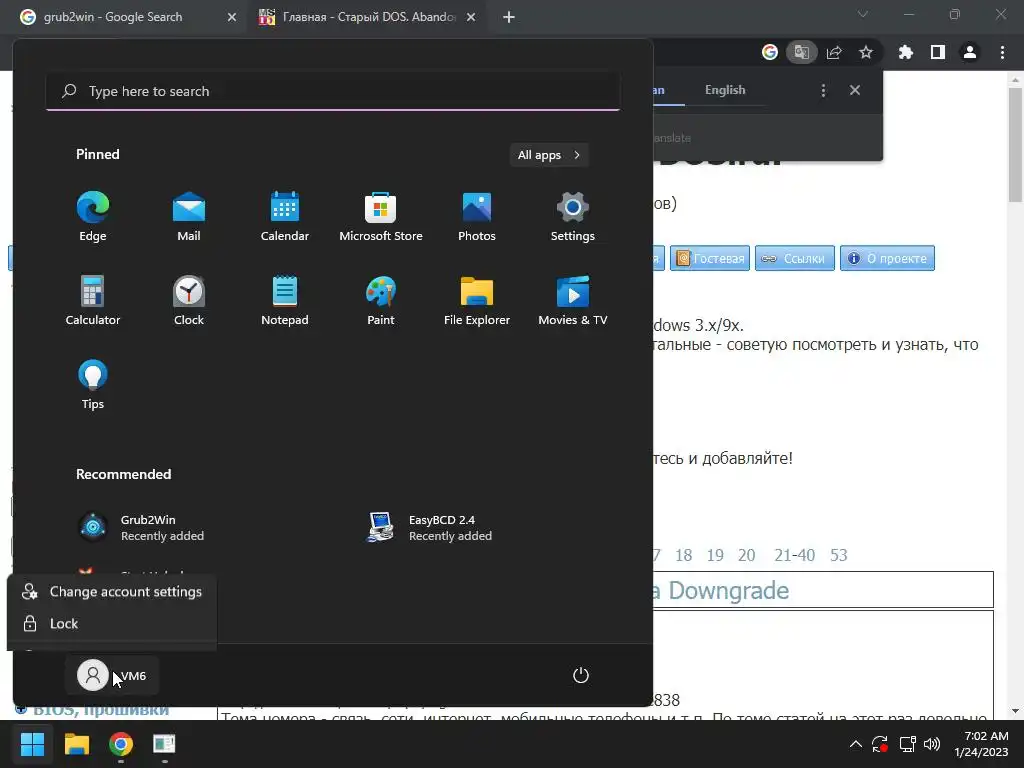Open the clock and date flyout
The height and width of the screenshot is (768, 1024).
pos(982,744)
